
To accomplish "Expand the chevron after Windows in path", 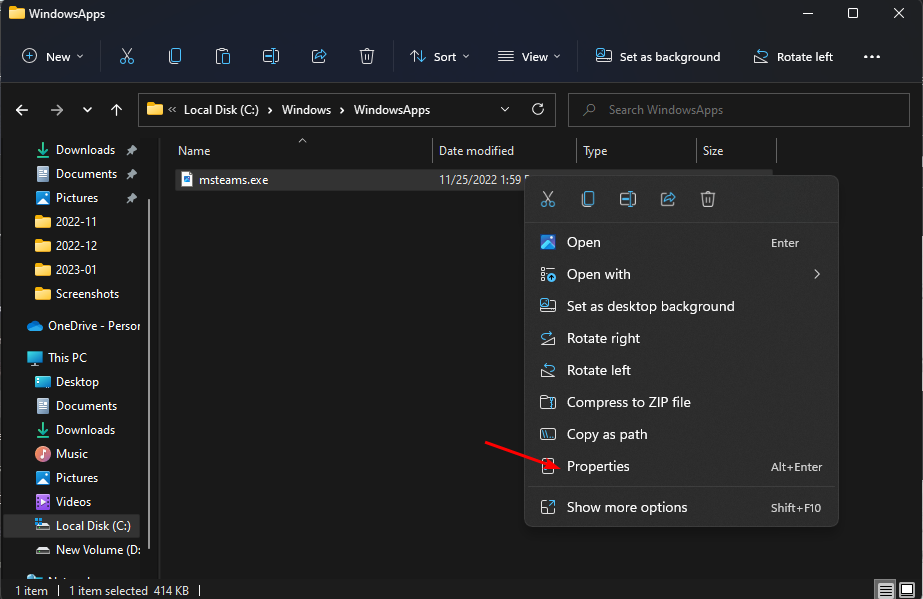I will (342, 110).
